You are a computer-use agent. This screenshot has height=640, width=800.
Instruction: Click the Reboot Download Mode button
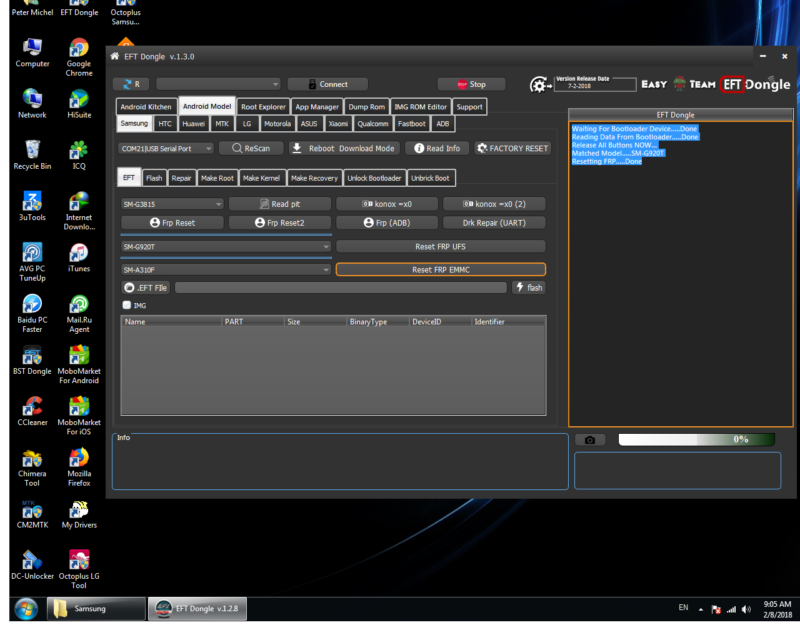coord(344,149)
